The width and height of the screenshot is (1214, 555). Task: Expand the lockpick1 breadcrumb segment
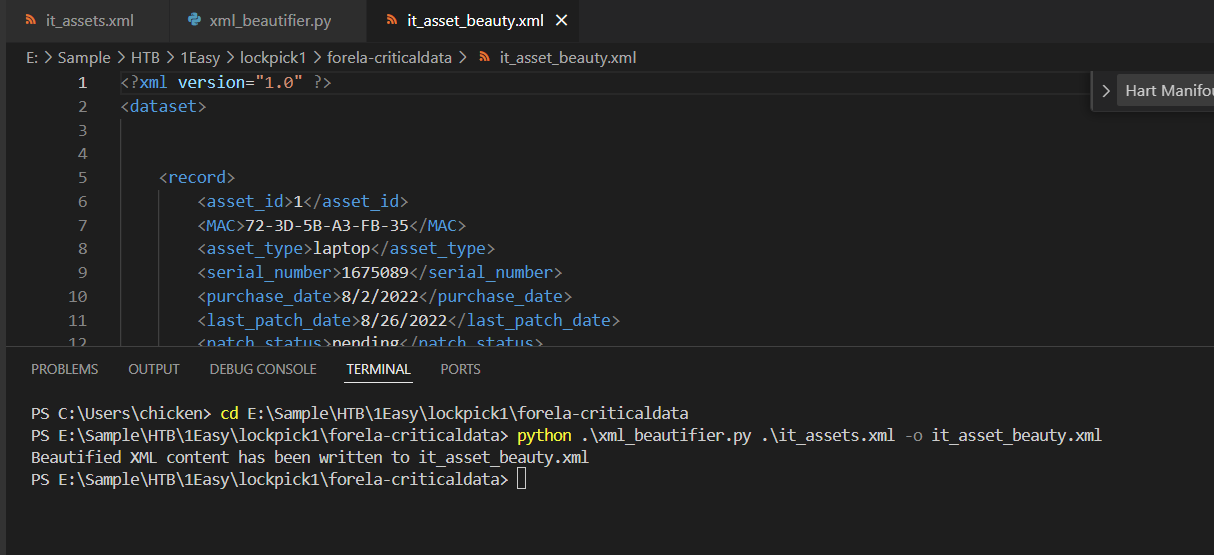pos(273,58)
